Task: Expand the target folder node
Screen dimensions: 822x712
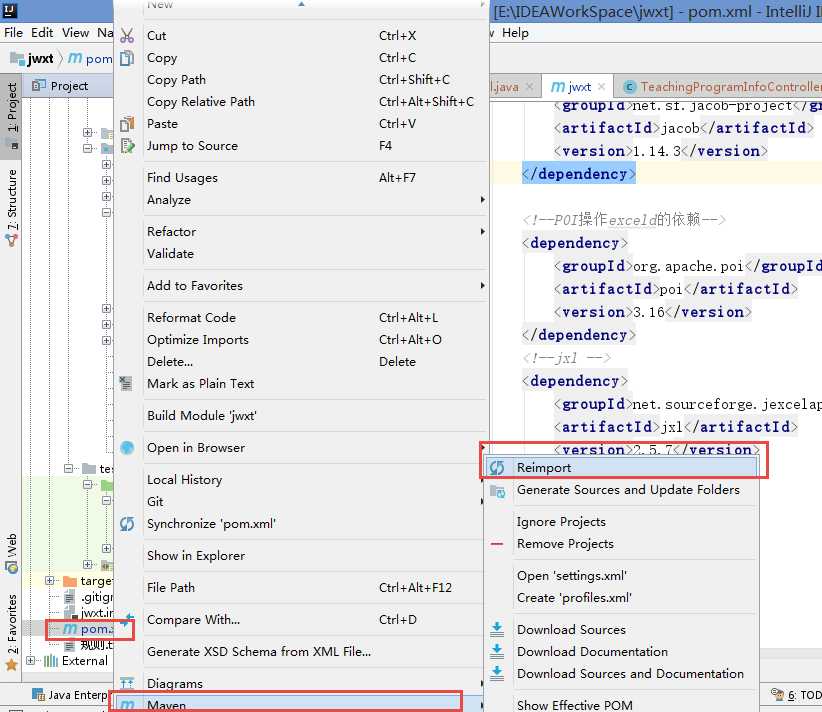Action: 49,580
